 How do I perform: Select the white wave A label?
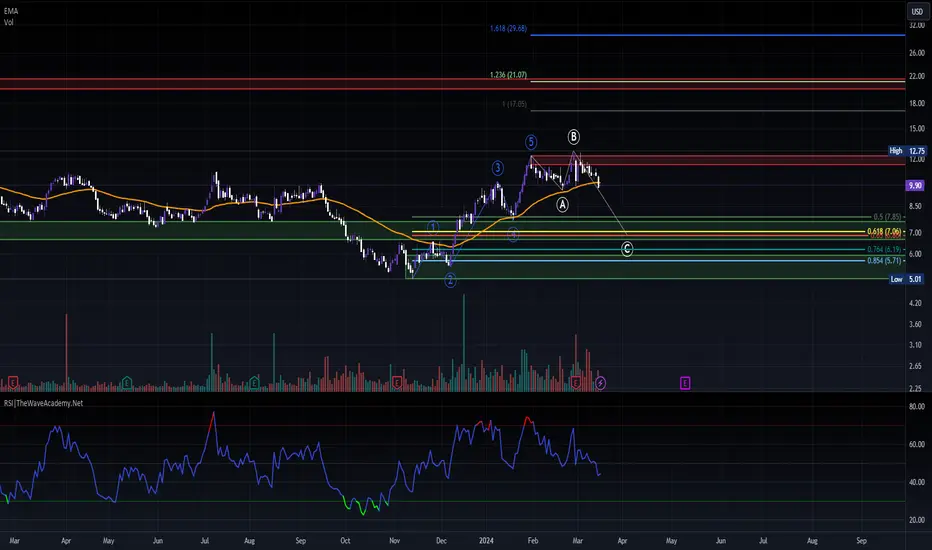pyautogui.click(x=562, y=205)
